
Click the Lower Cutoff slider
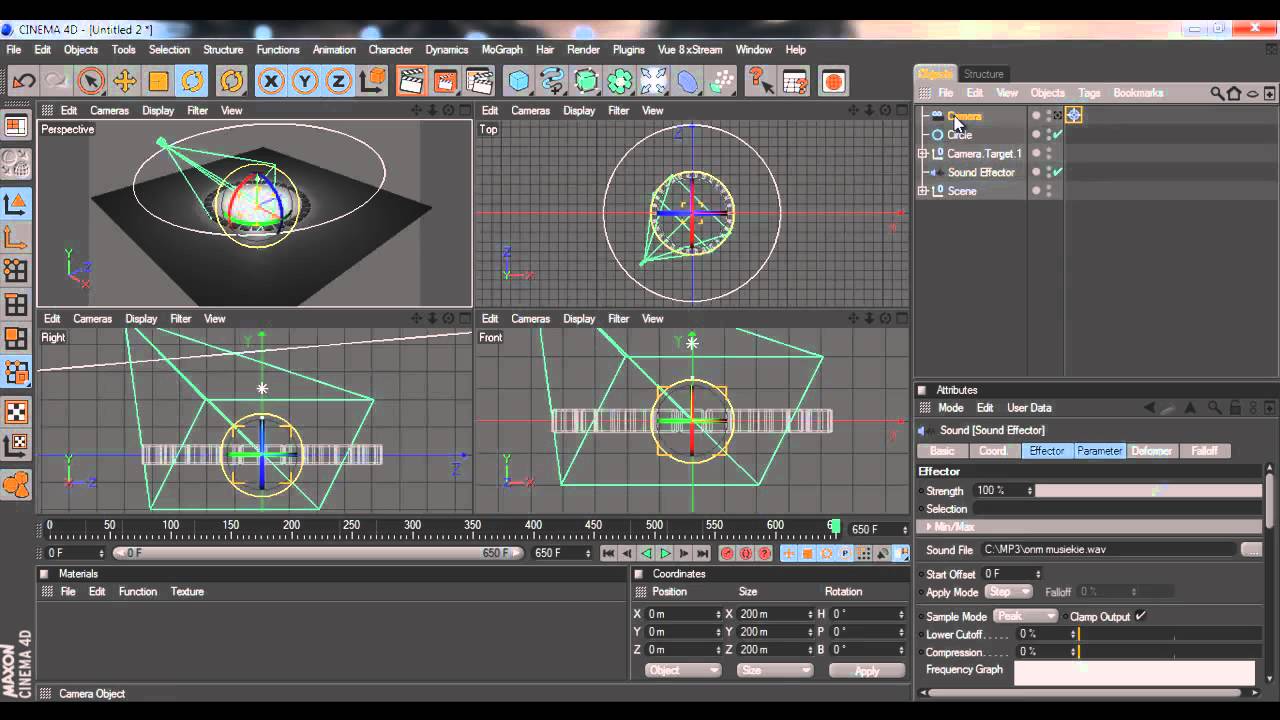pyautogui.click(x=1170, y=634)
